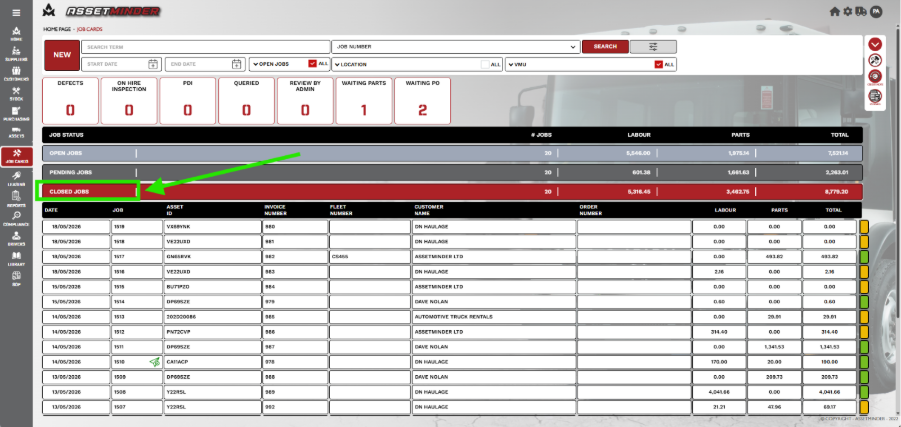Toggle the VMU ALL checkbox
The image size is (901, 427).
tap(659, 64)
